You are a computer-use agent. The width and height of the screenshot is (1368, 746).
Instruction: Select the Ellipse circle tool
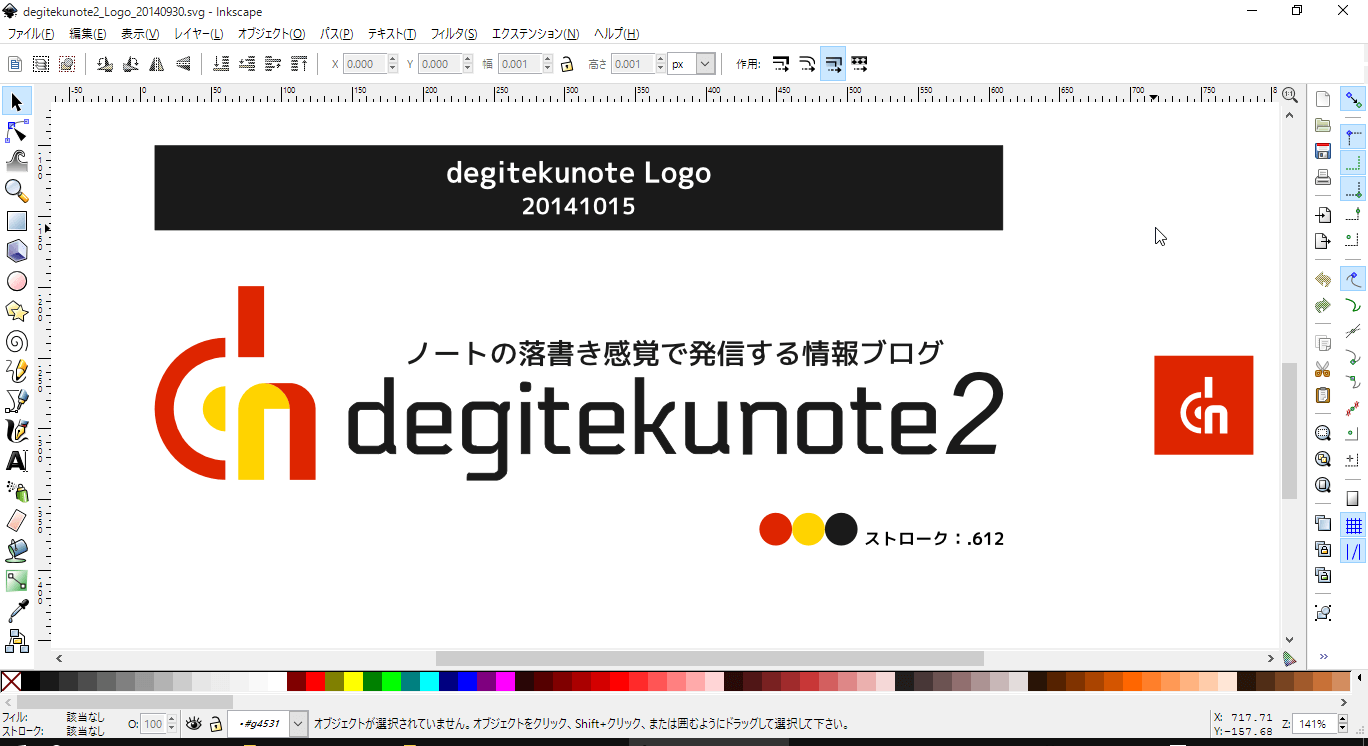click(17, 281)
